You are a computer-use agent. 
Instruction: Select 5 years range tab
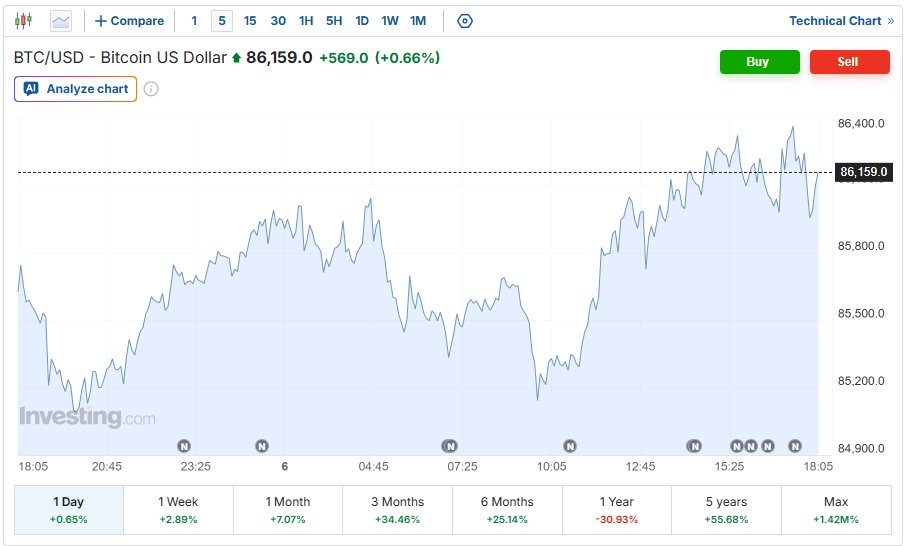(x=726, y=510)
